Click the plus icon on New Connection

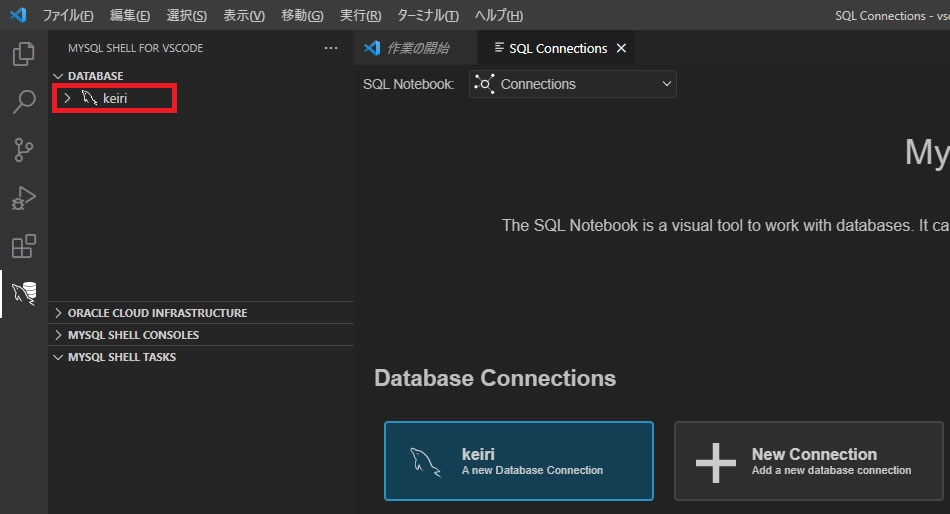716,462
